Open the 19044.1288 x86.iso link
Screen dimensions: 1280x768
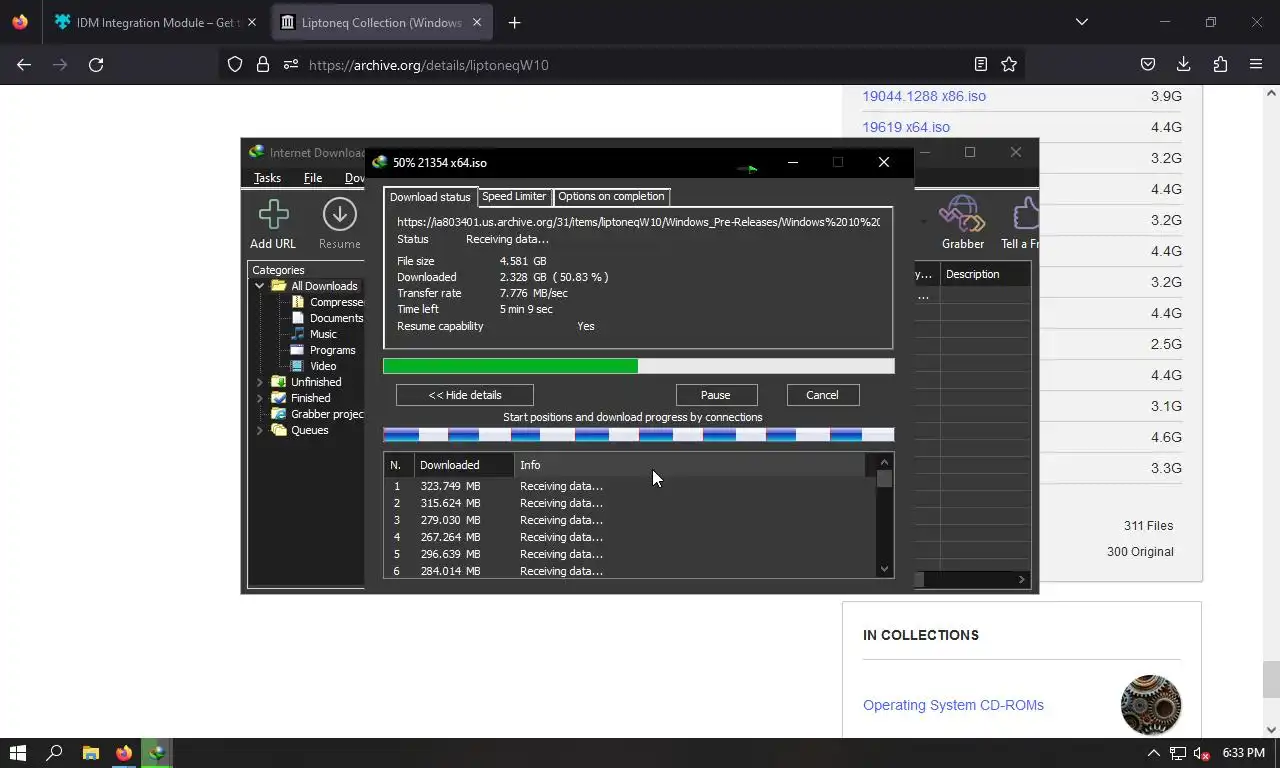(924, 96)
